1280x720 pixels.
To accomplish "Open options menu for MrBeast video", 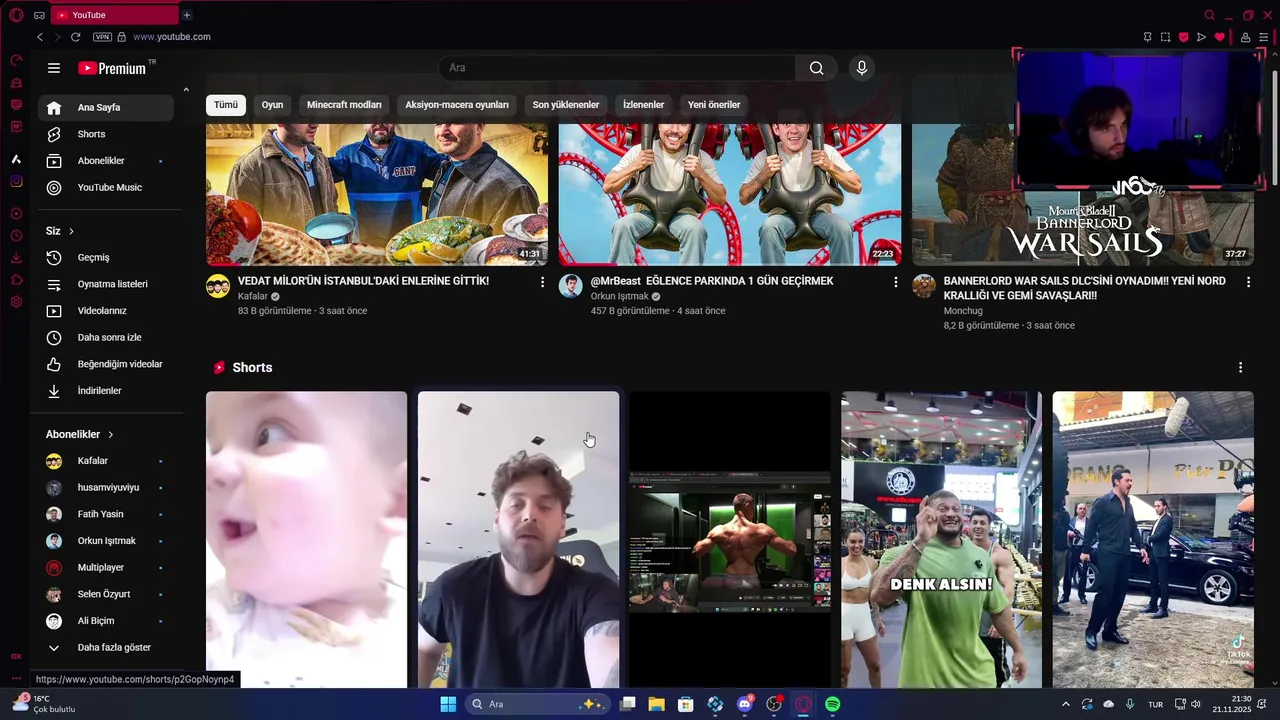I will click(895, 282).
